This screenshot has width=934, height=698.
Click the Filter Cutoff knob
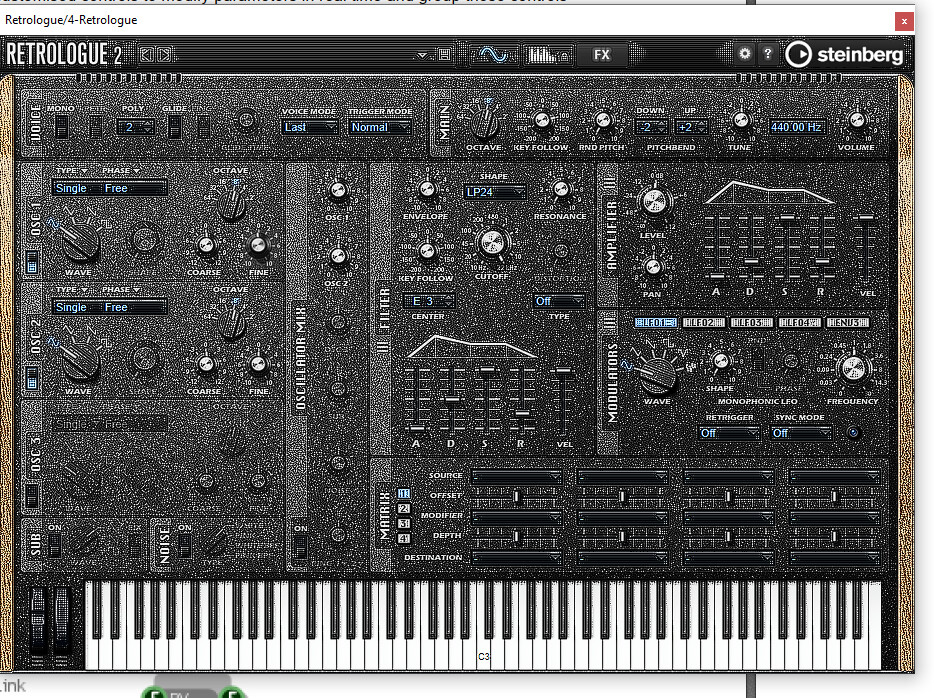pos(492,242)
